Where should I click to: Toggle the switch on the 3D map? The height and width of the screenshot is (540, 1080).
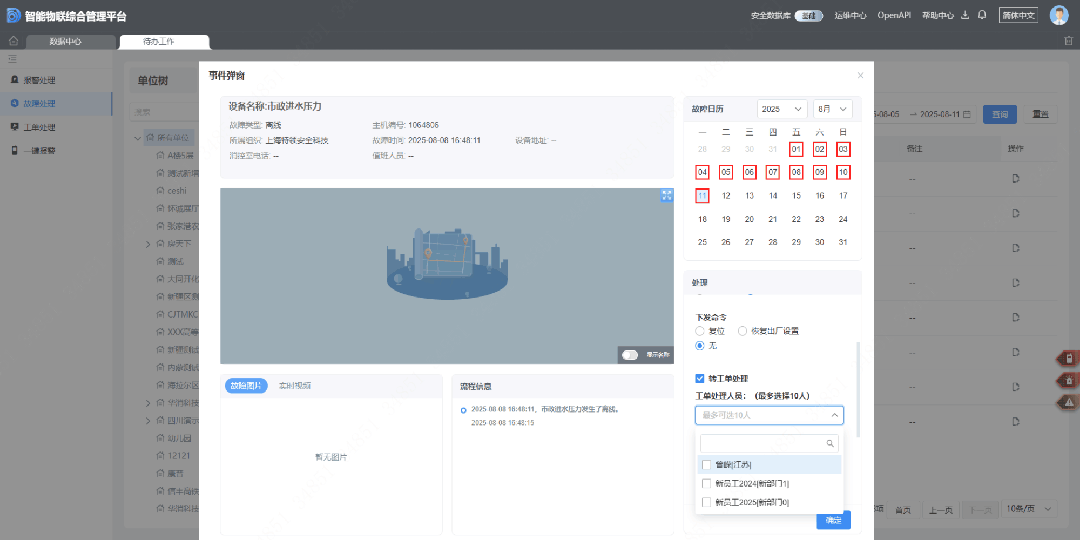[x=630, y=355]
